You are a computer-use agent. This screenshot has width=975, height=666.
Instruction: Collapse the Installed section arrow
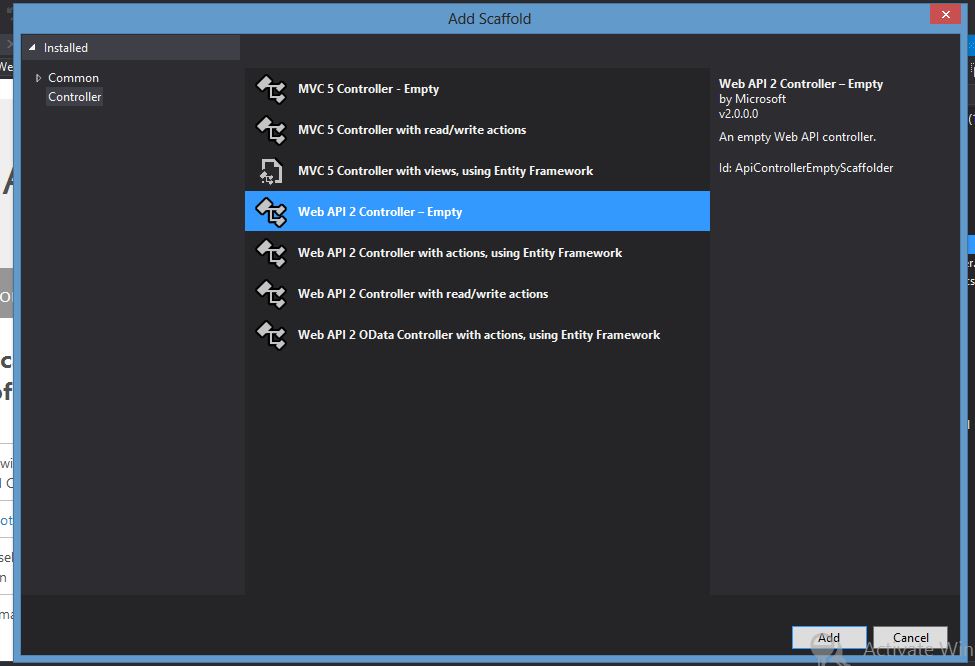[x=32, y=47]
